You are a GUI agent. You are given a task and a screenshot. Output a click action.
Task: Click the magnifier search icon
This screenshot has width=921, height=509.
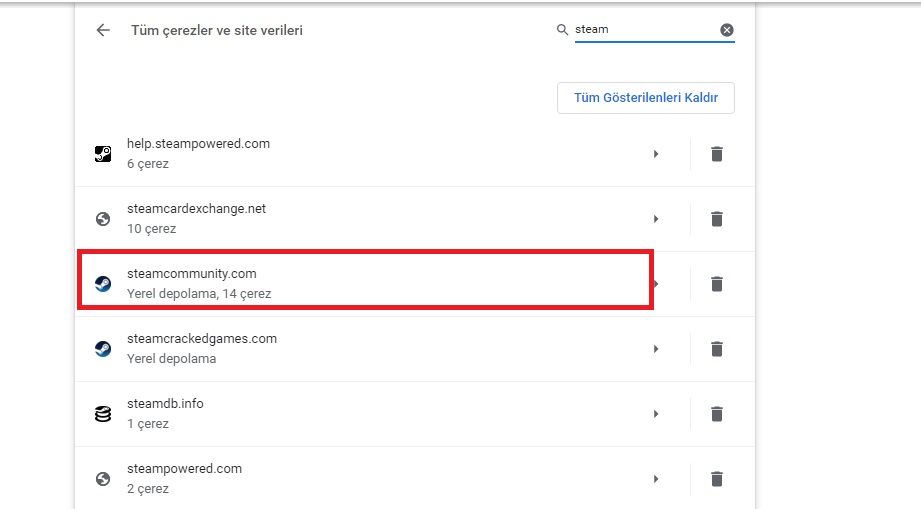pos(562,29)
